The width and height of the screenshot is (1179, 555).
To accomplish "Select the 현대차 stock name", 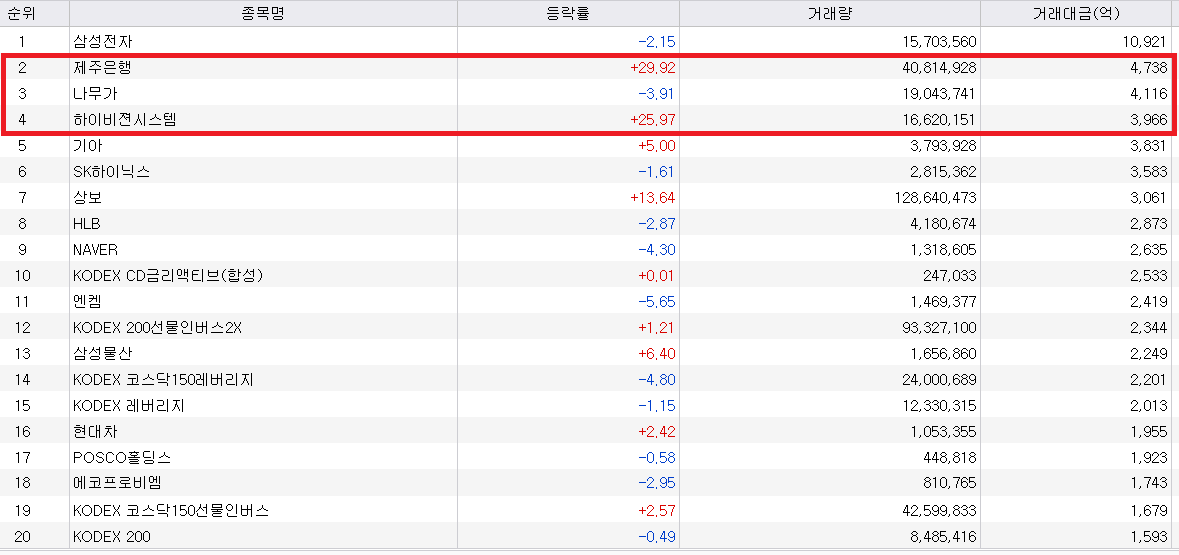I will tap(95, 432).
